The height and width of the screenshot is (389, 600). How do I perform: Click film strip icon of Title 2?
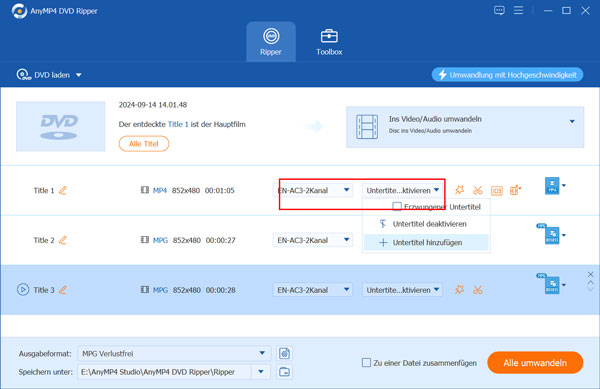tap(145, 240)
